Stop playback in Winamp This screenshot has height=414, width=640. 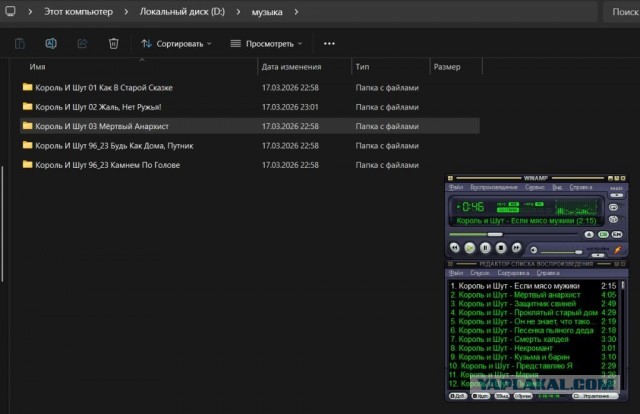click(500, 246)
